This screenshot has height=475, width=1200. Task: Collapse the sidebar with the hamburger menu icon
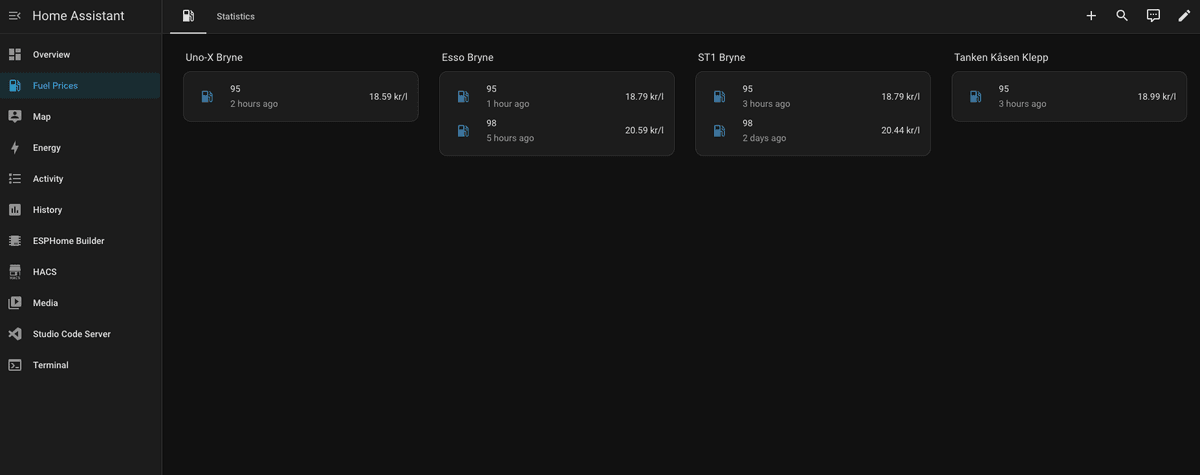tap(15, 16)
